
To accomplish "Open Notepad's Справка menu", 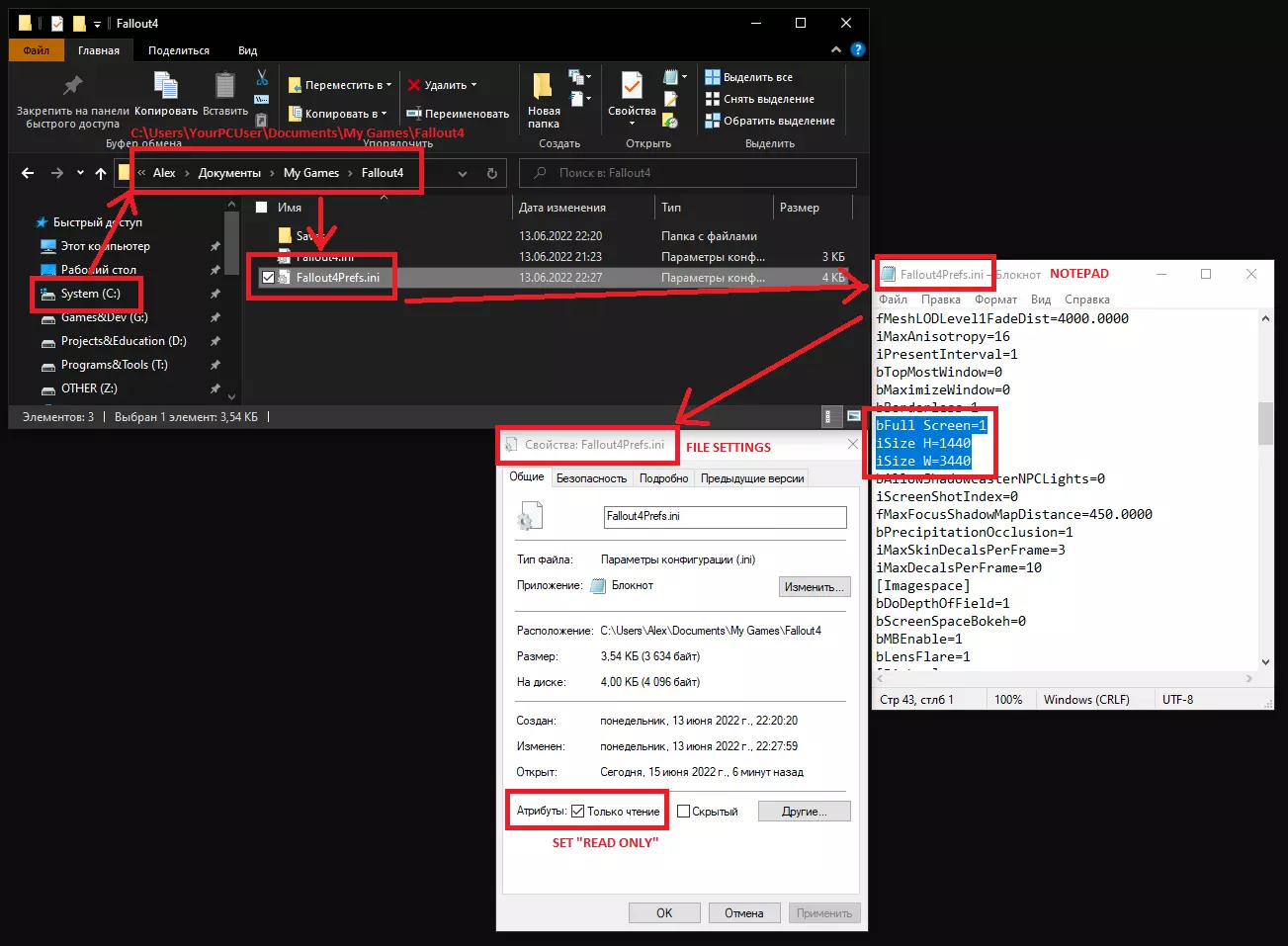I will point(1087,300).
